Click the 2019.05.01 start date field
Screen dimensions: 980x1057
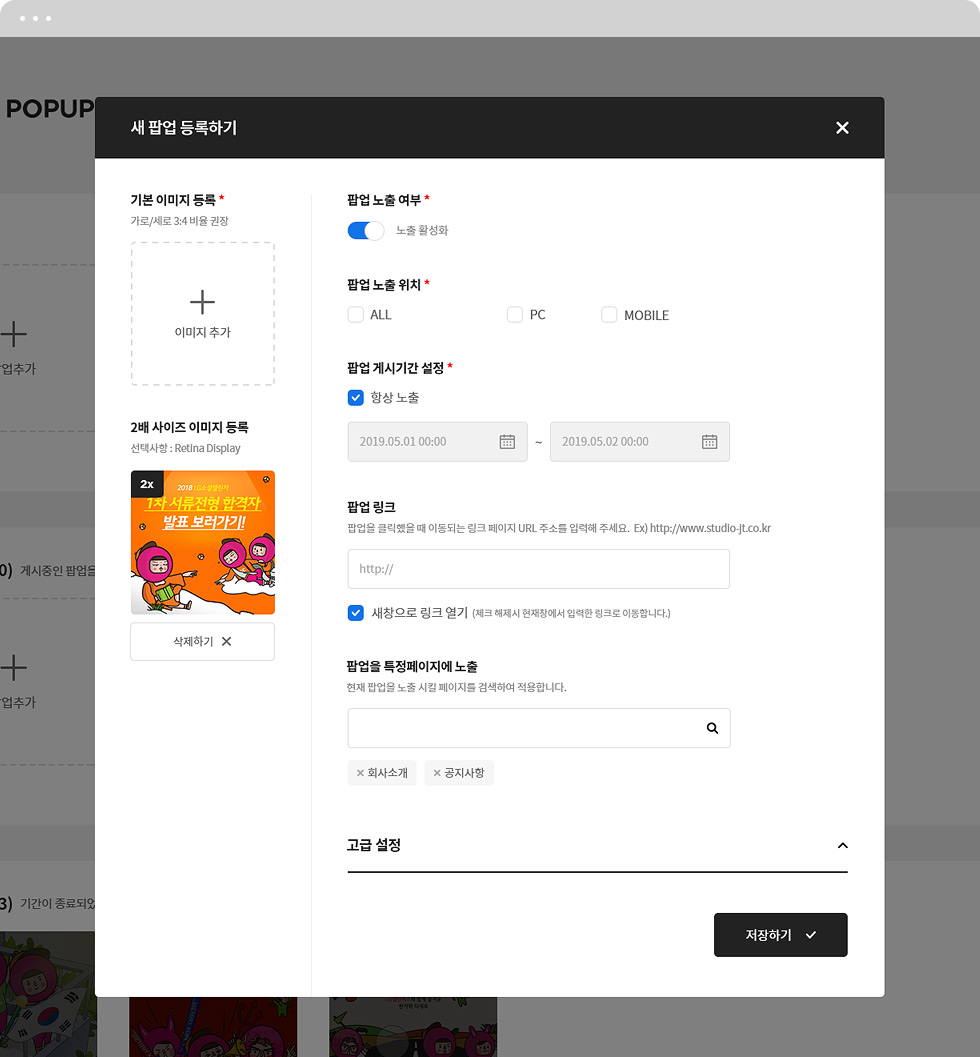[x=420, y=441]
